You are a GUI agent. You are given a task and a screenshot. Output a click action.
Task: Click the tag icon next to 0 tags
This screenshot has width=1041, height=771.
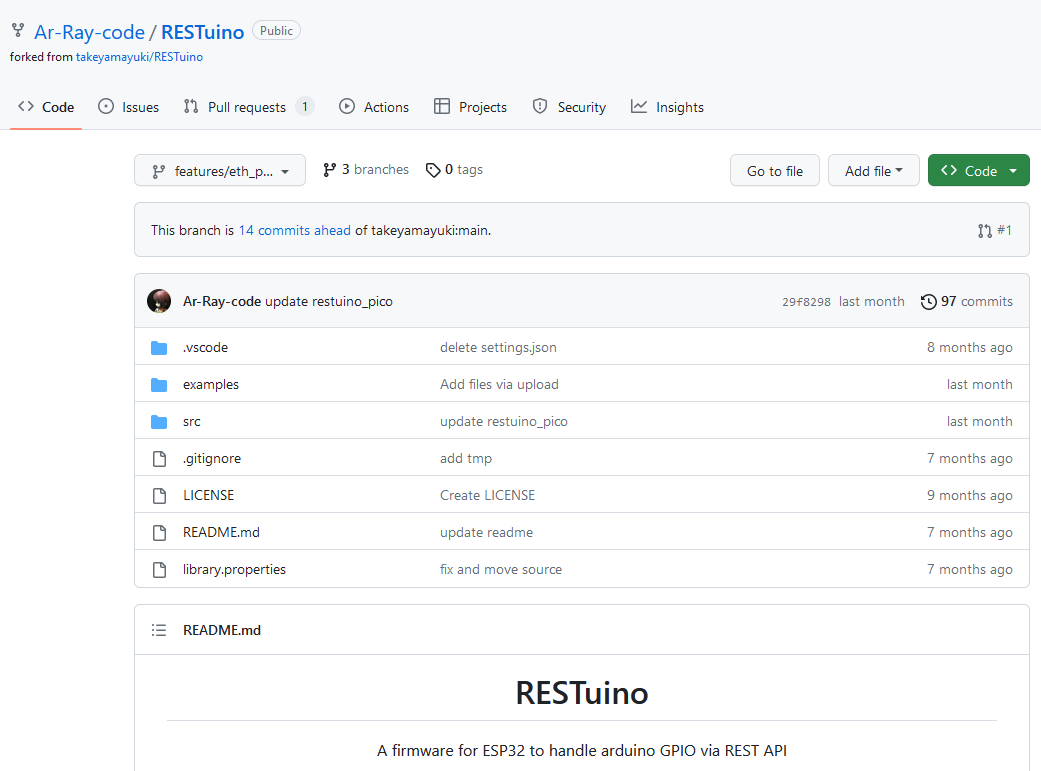pyautogui.click(x=433, y=170)
